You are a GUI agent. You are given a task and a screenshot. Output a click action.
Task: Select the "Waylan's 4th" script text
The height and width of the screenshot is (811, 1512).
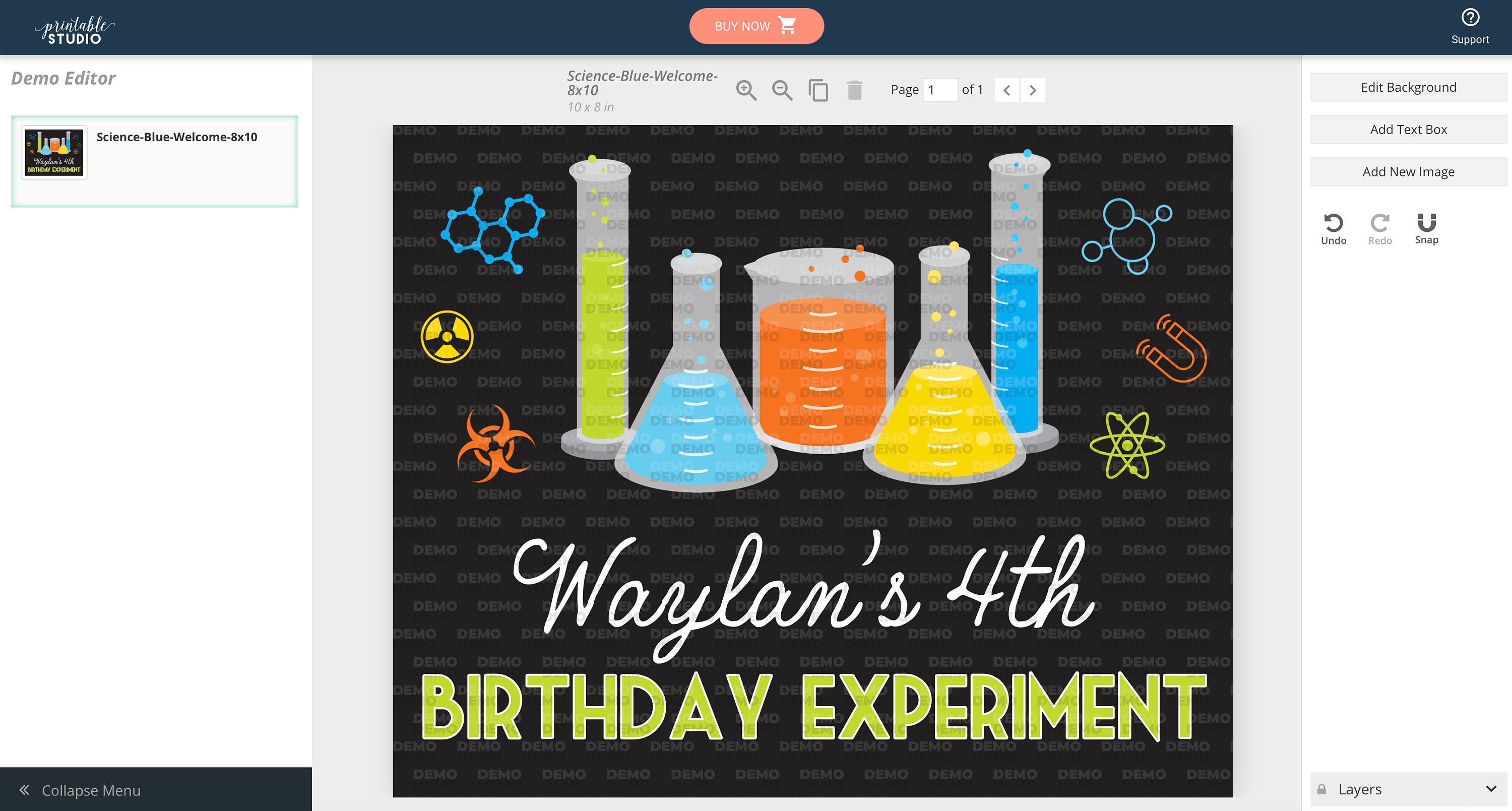click(804, 596)
